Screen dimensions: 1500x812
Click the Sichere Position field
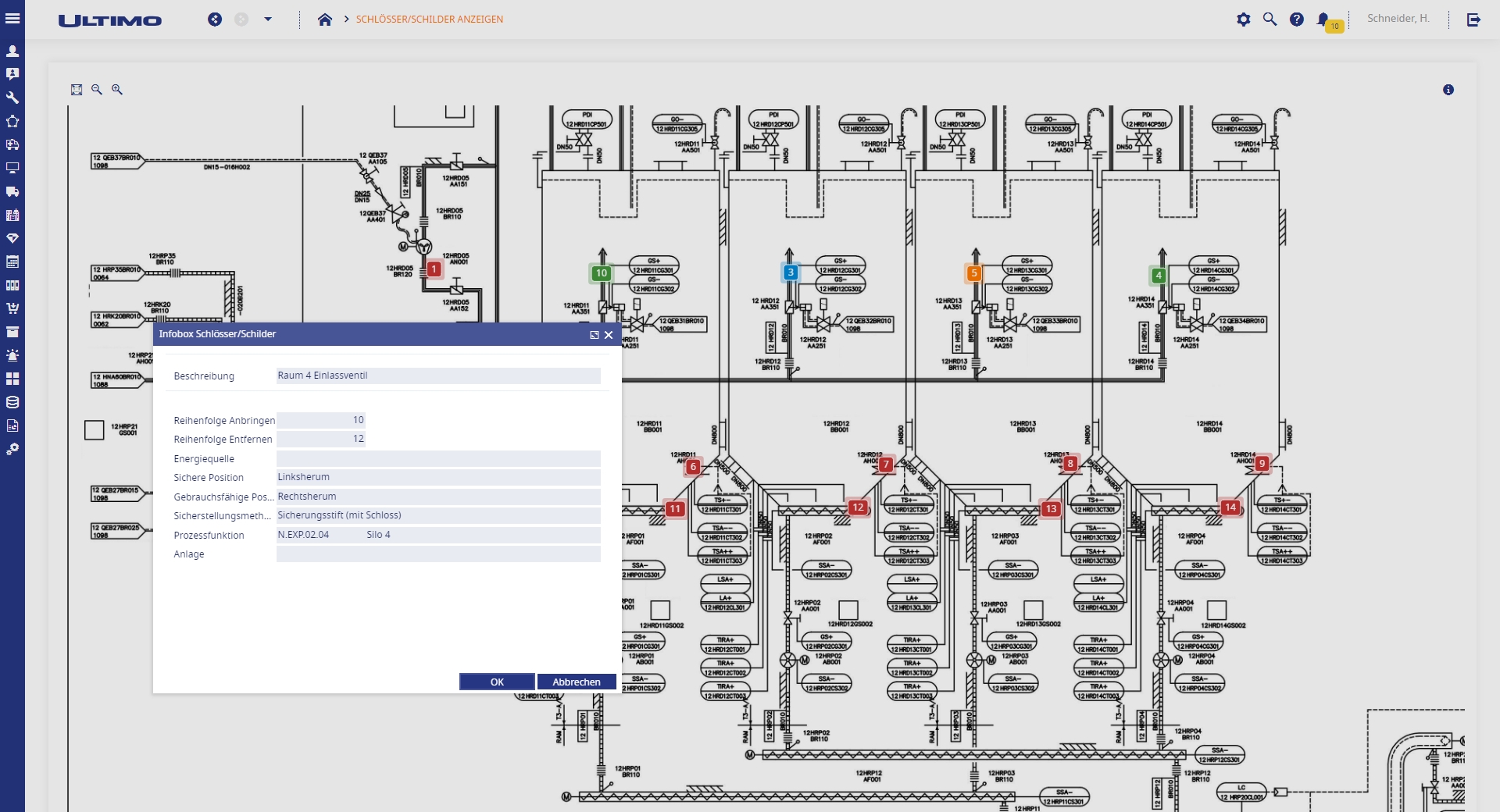click(438, 477)
